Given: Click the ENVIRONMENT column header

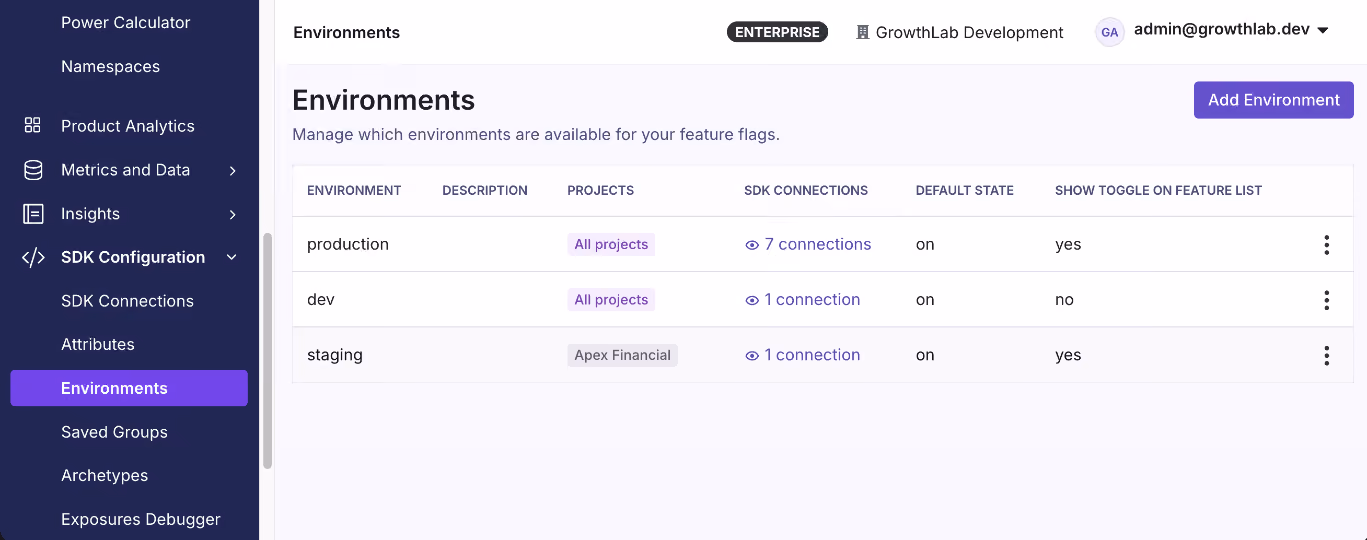Looking at the screenshot, I should tap(354, 190).
